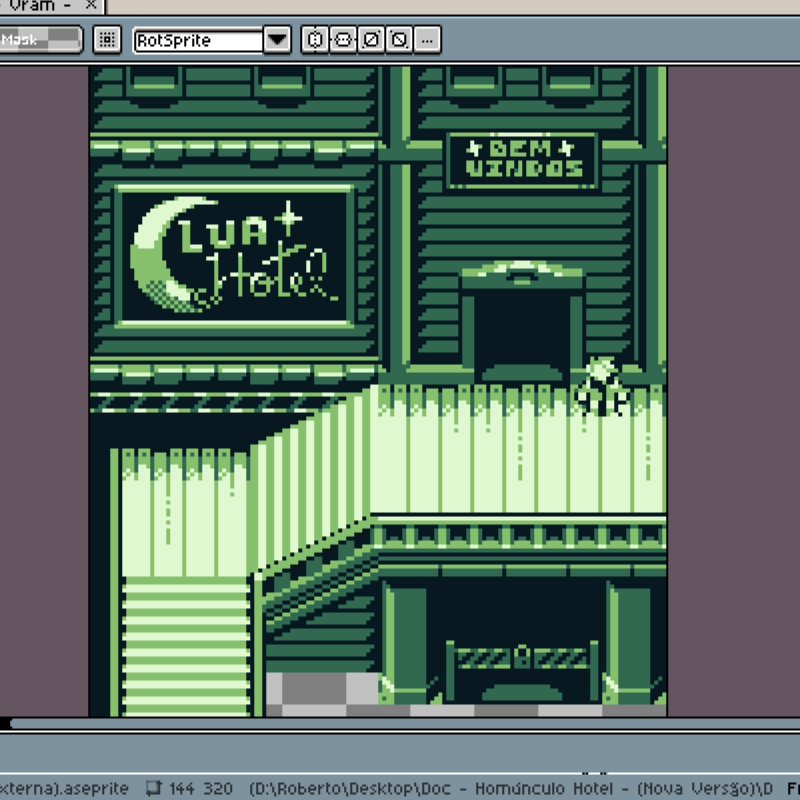Click the Lua Hotel sign on the canvas

point(234,256)
